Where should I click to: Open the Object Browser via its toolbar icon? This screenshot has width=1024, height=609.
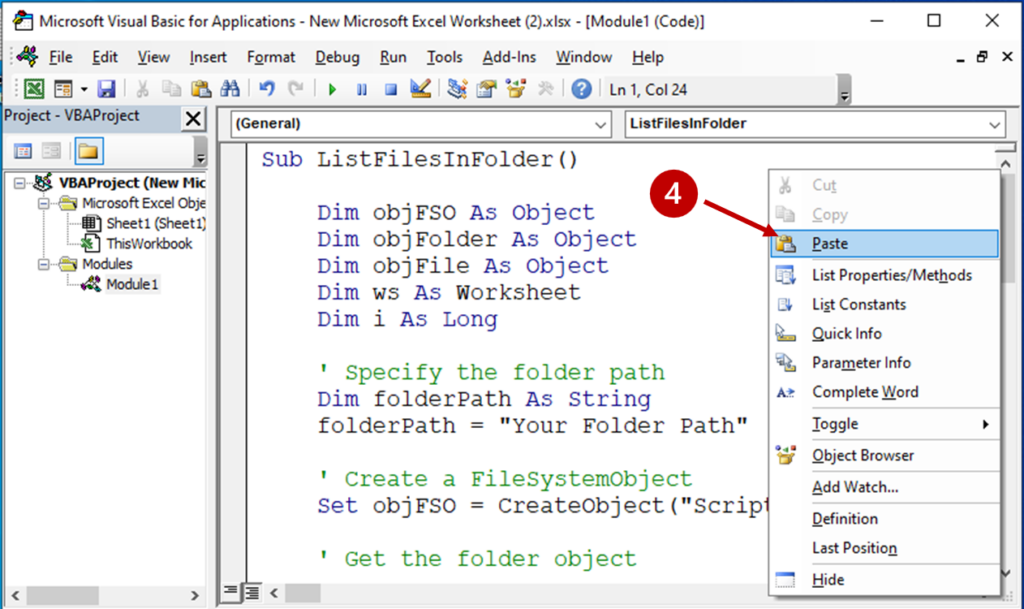[514, 88]
